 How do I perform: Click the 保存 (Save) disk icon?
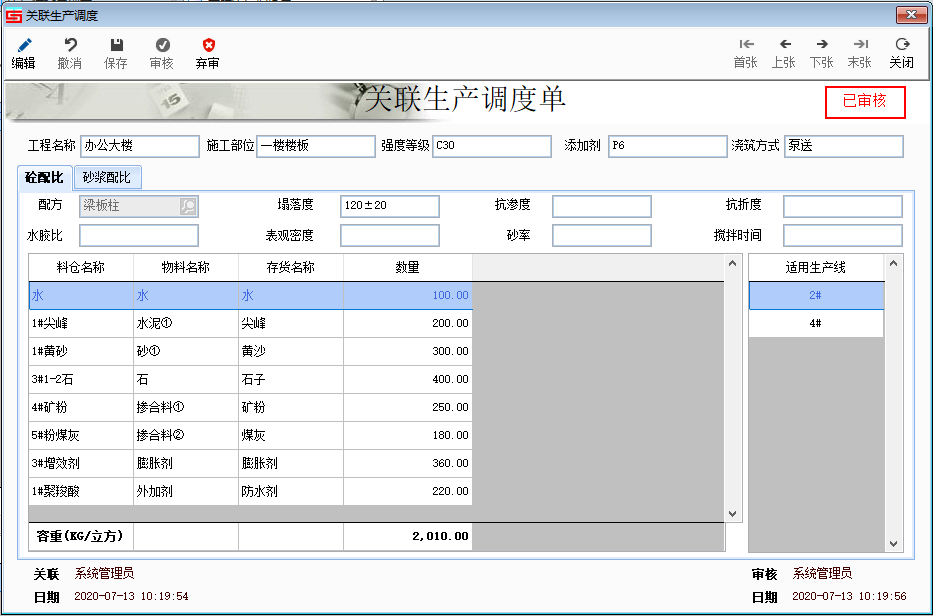click(116, 46)
